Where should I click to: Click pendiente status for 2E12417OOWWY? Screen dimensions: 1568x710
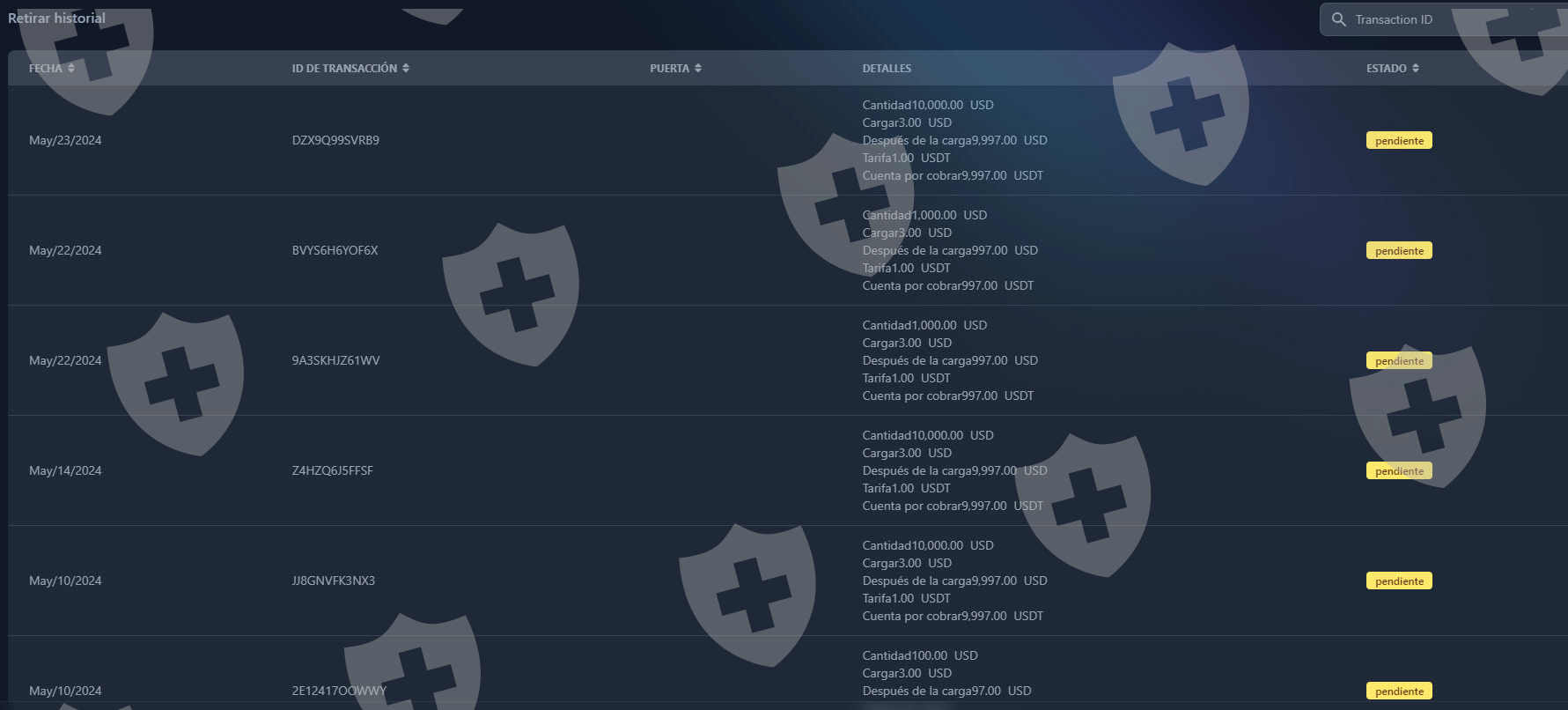pos(1399,692)
